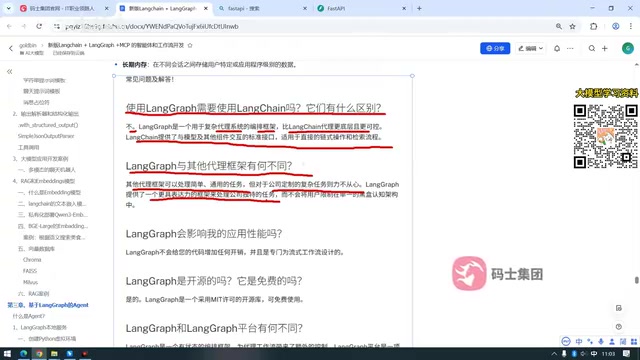This screenshot has height=360, width=640.
Task: Bookmark this page with star icon
Action: point(572,26)
